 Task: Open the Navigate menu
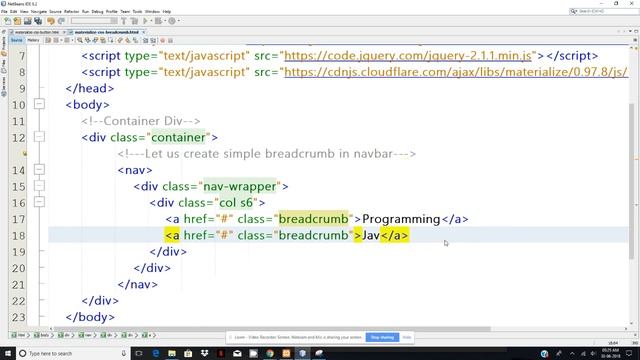click(39, 11)
